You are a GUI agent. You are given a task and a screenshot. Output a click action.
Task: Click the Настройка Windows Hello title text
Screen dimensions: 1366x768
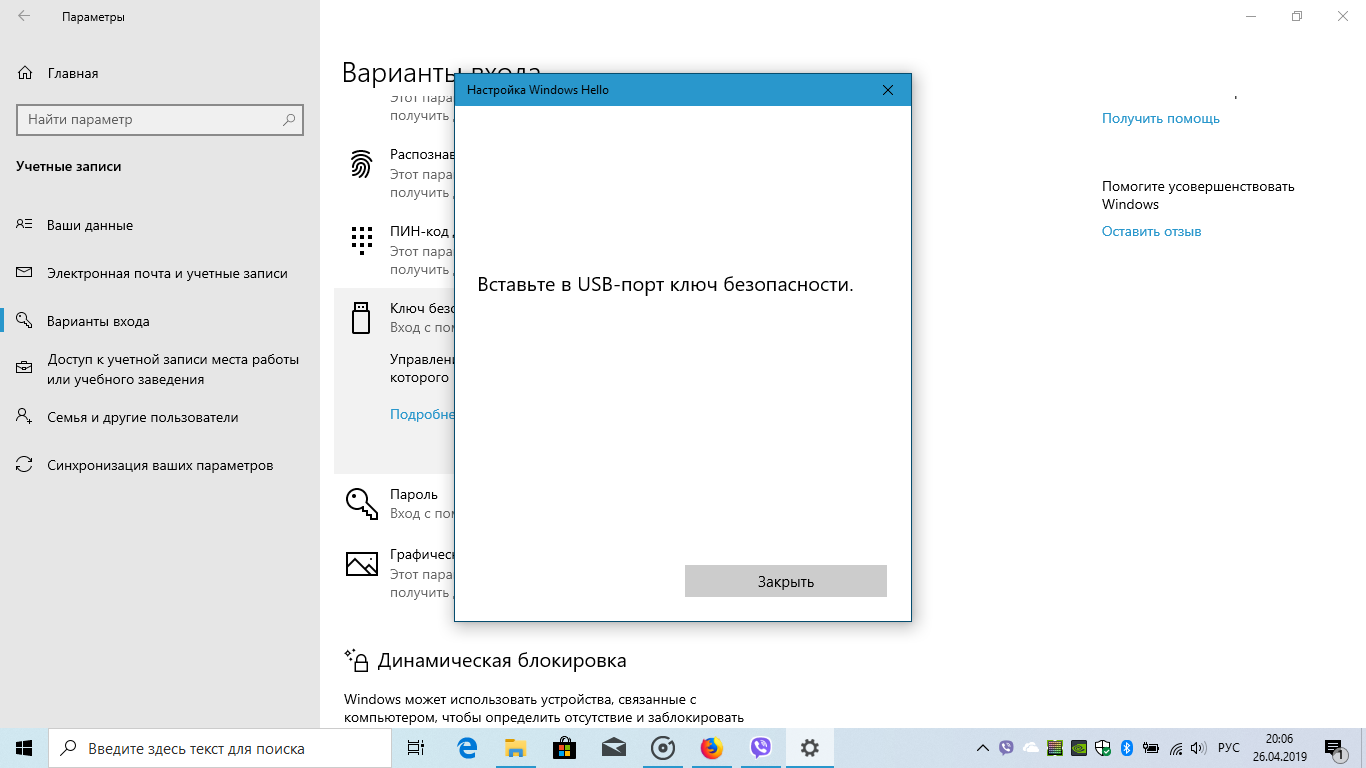pyautogui.click(x=538, y=90)
